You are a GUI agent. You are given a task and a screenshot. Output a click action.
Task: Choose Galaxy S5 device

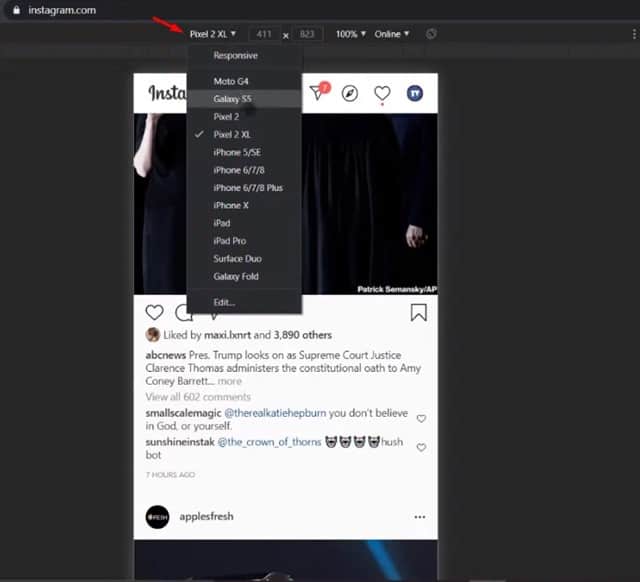pyautogui.click(x=244, y=99)
